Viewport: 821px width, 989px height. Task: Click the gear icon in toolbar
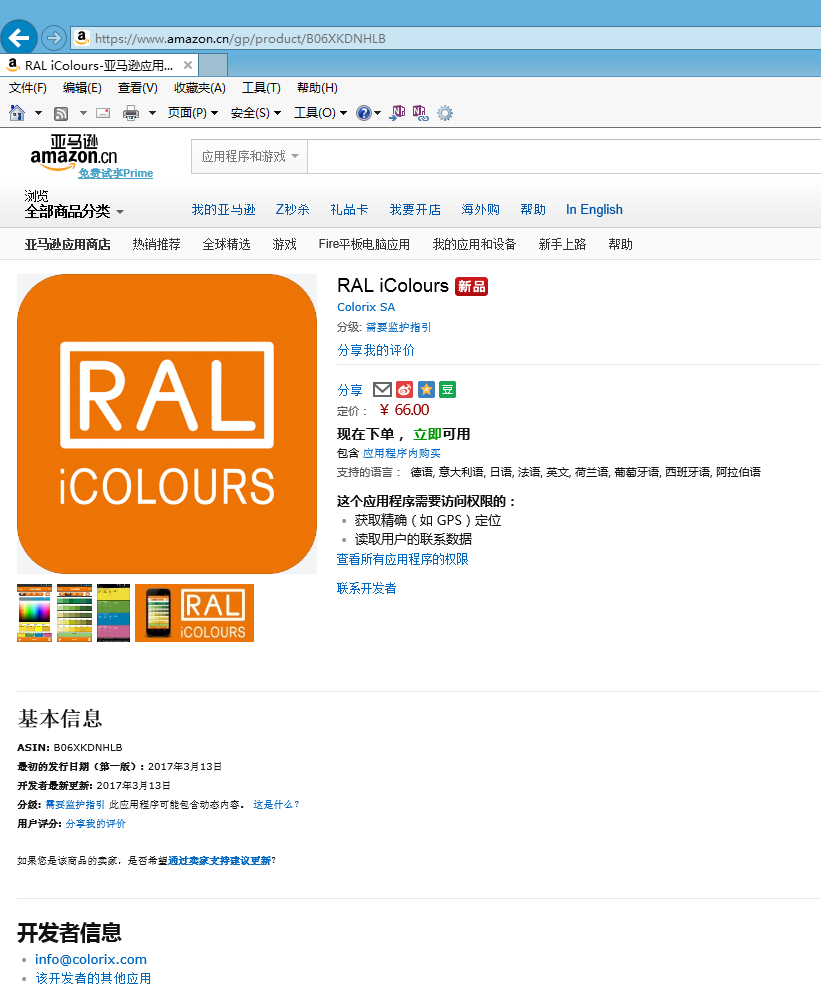(x=445, y=113)
